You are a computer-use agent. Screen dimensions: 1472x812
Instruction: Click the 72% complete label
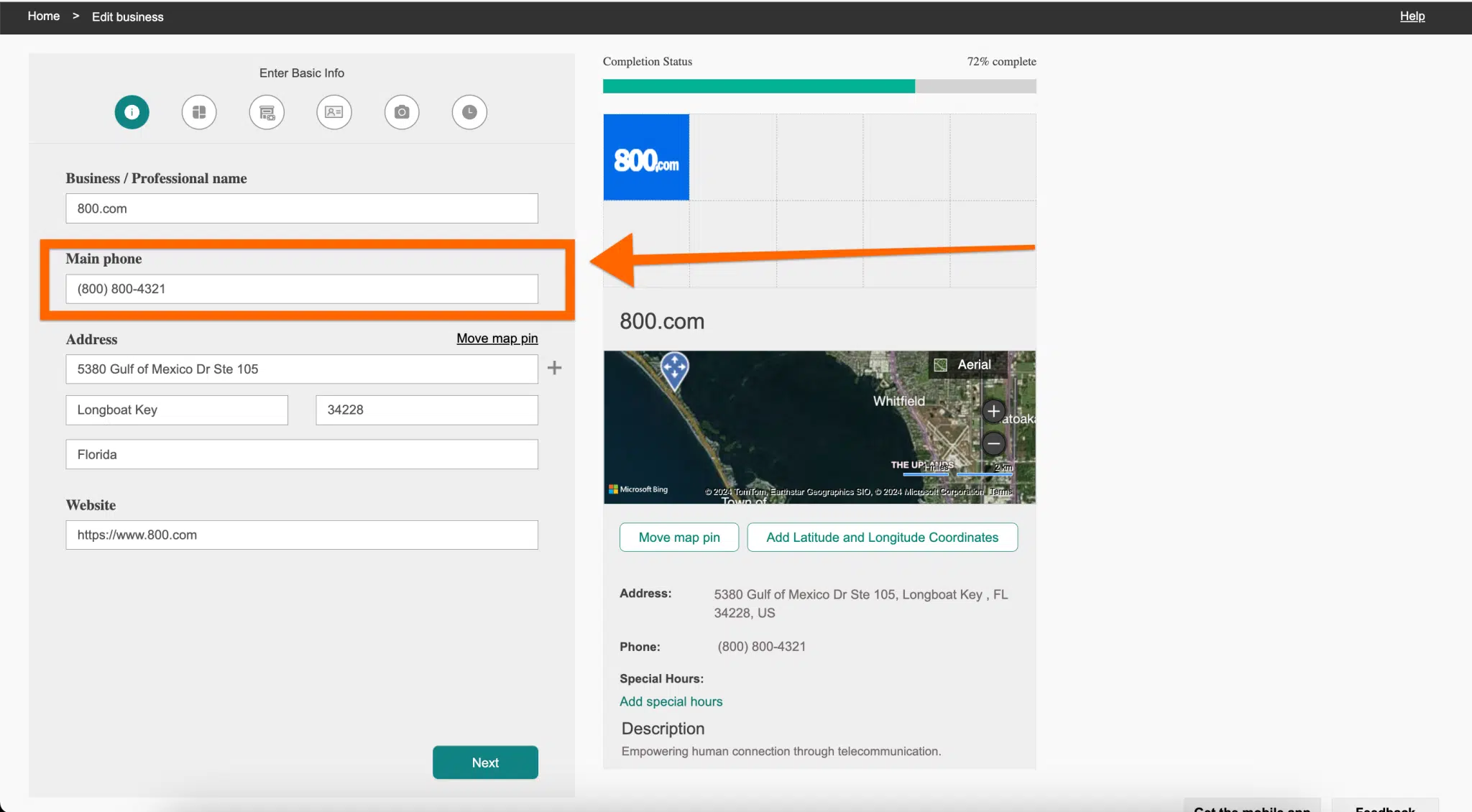click(1001, 62)
